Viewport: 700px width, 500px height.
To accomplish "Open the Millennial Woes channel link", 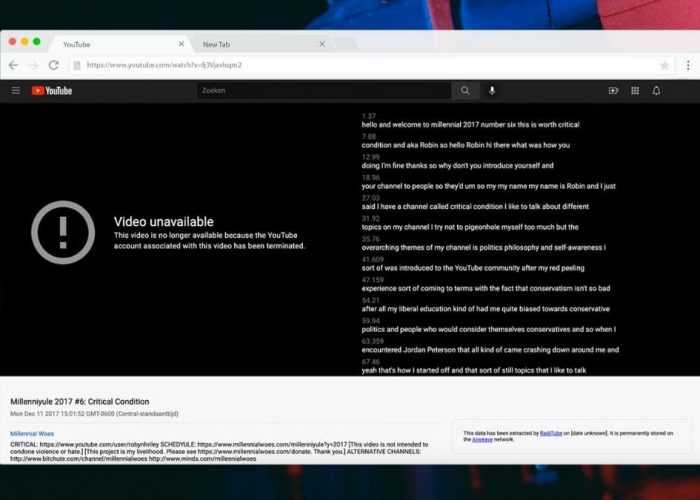I will [32, 433].
